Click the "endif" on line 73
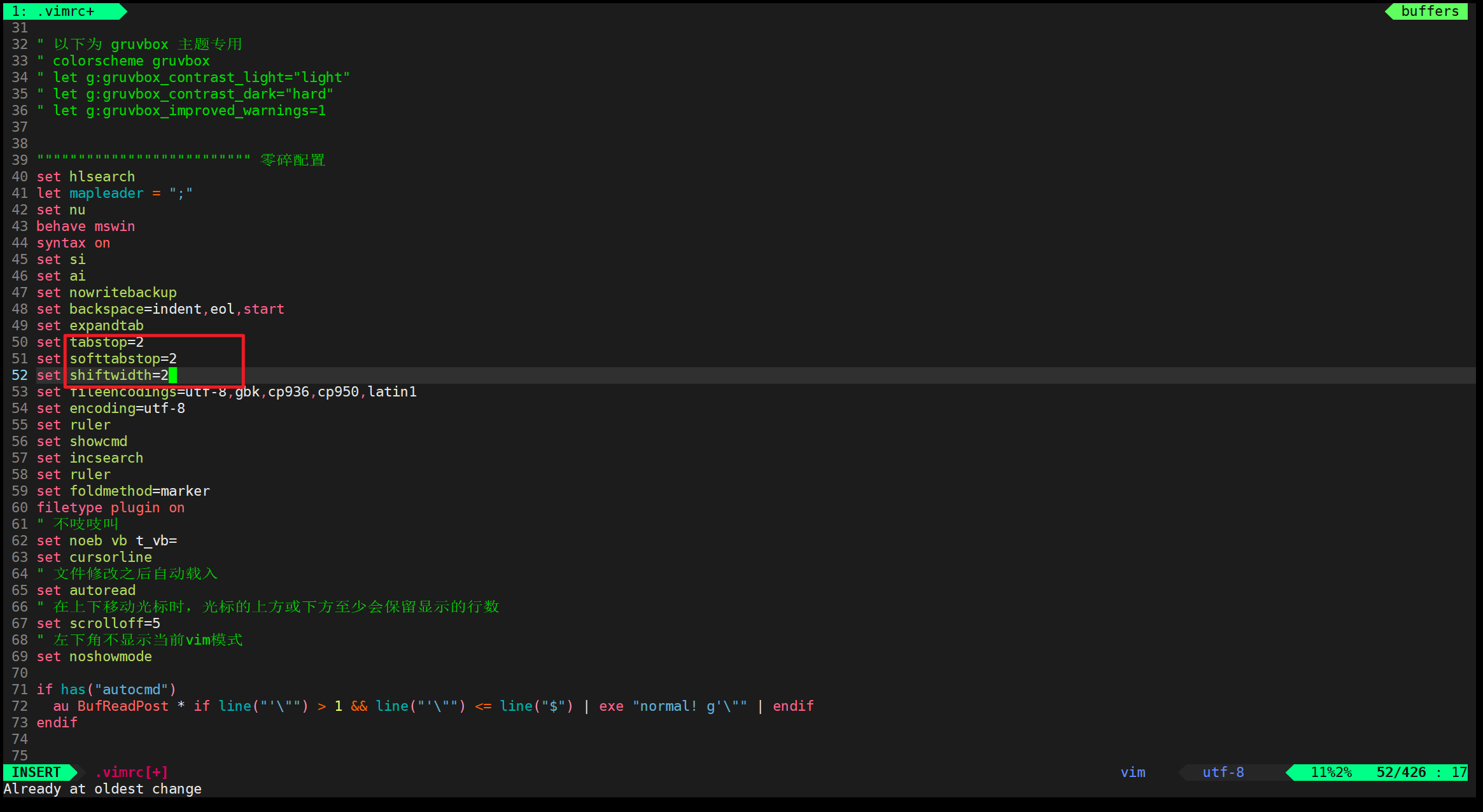The image size is (1483, 812). tap(57, 722)
